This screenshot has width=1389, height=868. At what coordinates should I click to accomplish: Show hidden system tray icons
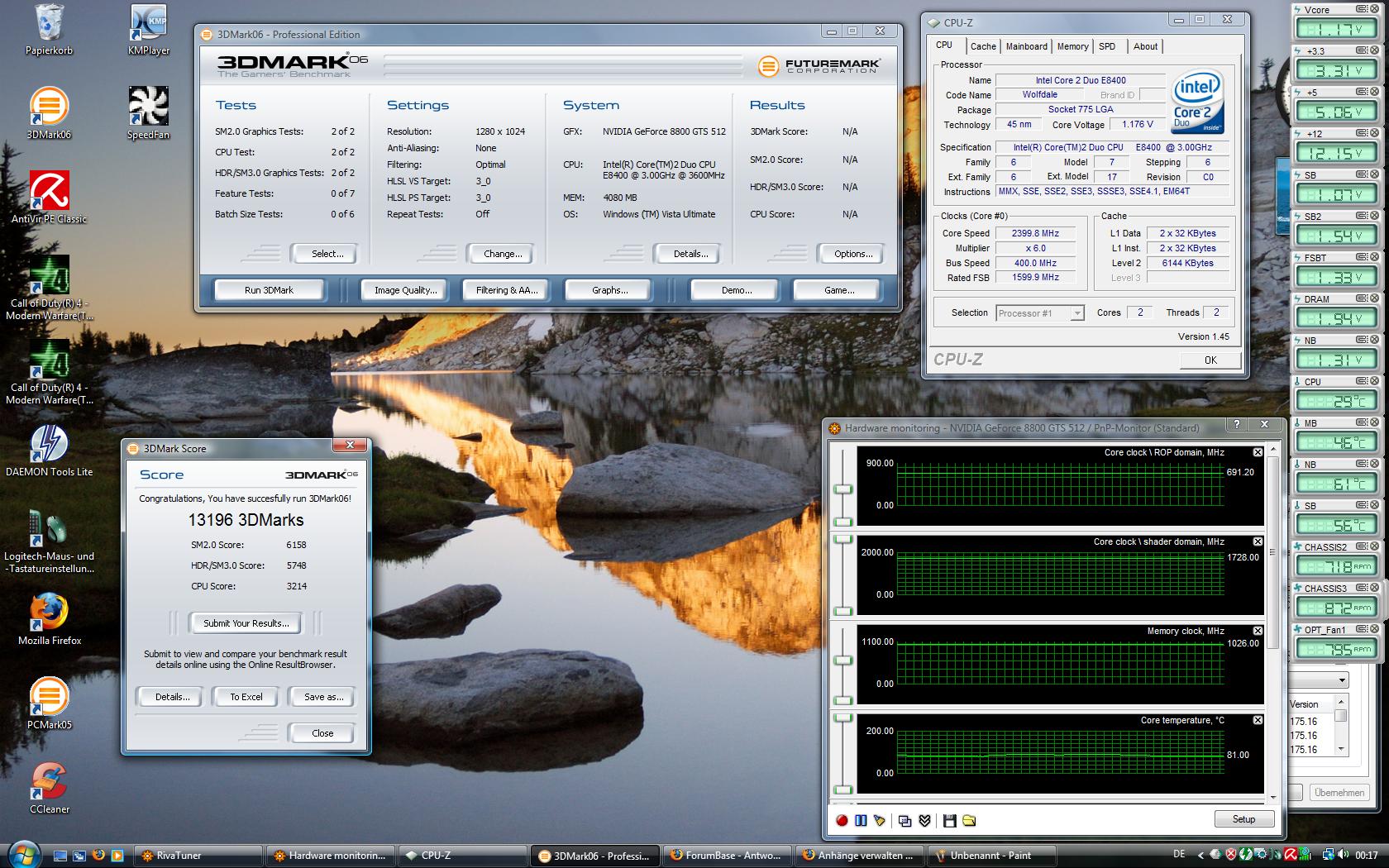pyautogui.click(x=1200, y=855)
